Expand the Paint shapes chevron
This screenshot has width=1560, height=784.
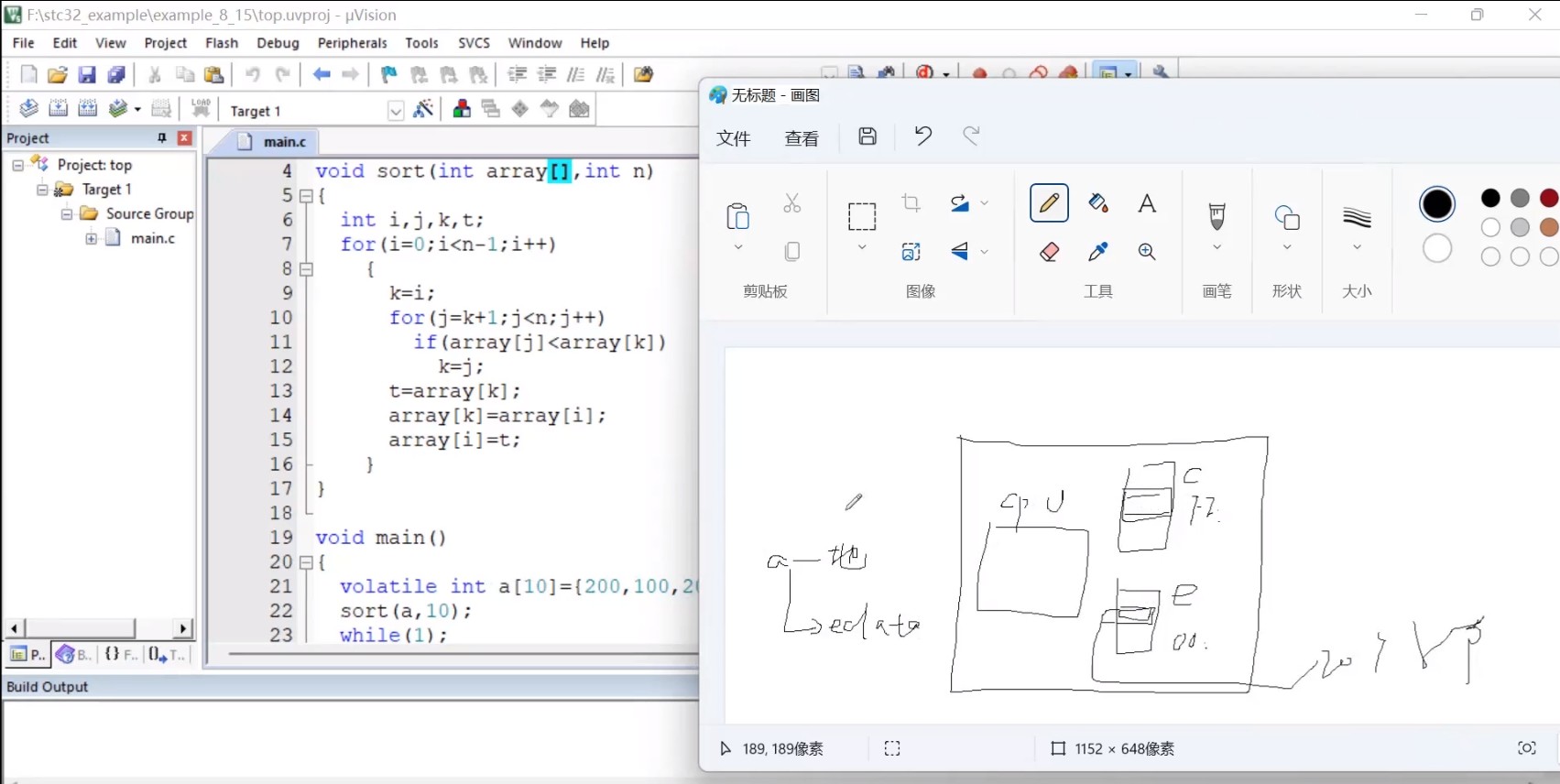pyautogui.click(x=1287, y=247)
